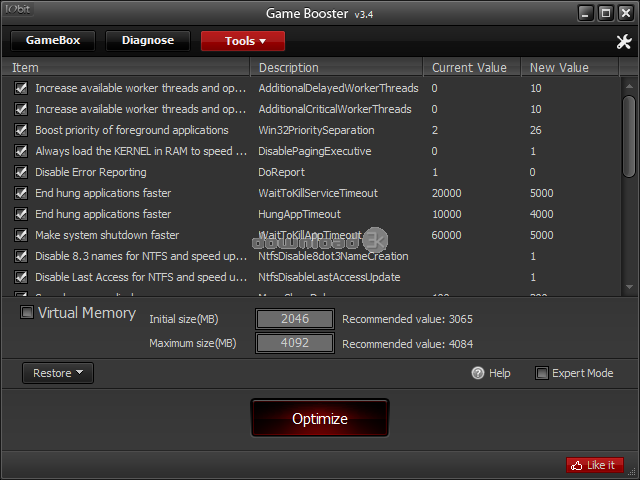Viewport: 640px width, 480px height.
Task: Click the Optimize button
Action: [x=320, y=418]
